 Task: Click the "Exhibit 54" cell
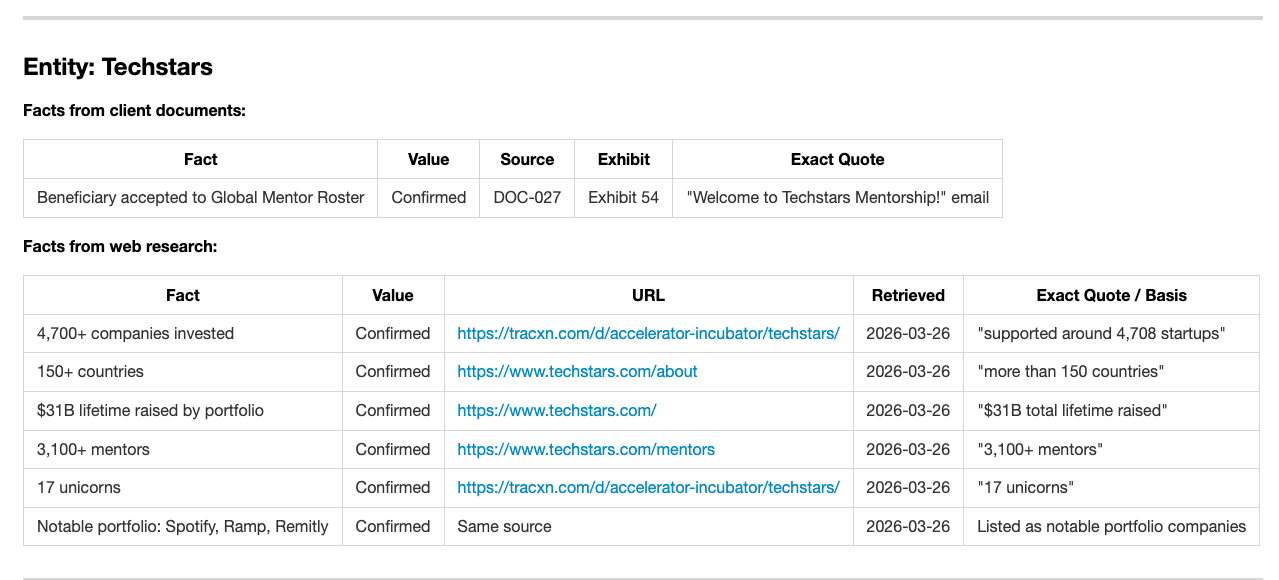click(x=623, y=197)
